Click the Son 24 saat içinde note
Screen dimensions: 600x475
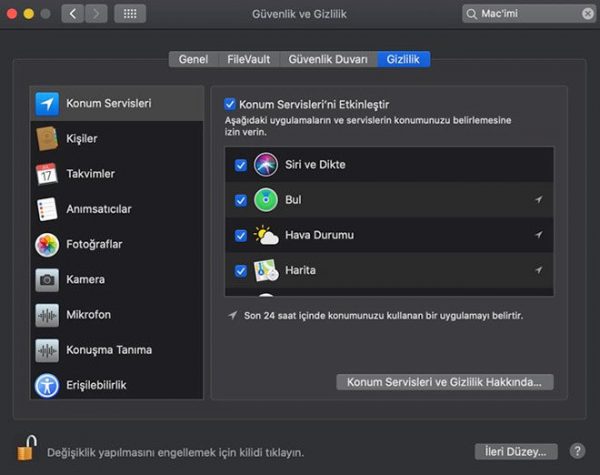[x=383, y=316]
